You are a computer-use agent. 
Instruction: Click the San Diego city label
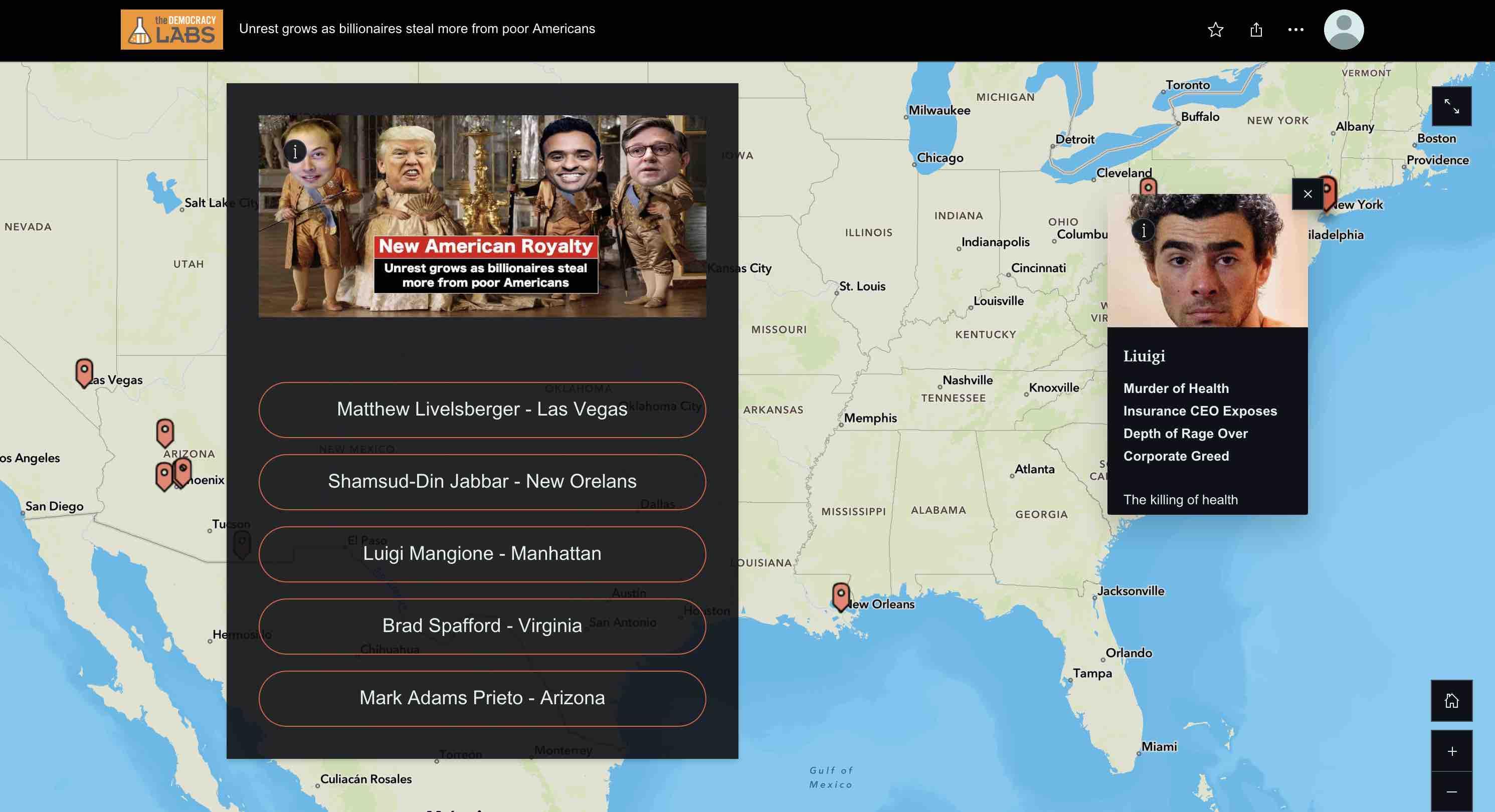pyautogui.click(x=54, y=506)
